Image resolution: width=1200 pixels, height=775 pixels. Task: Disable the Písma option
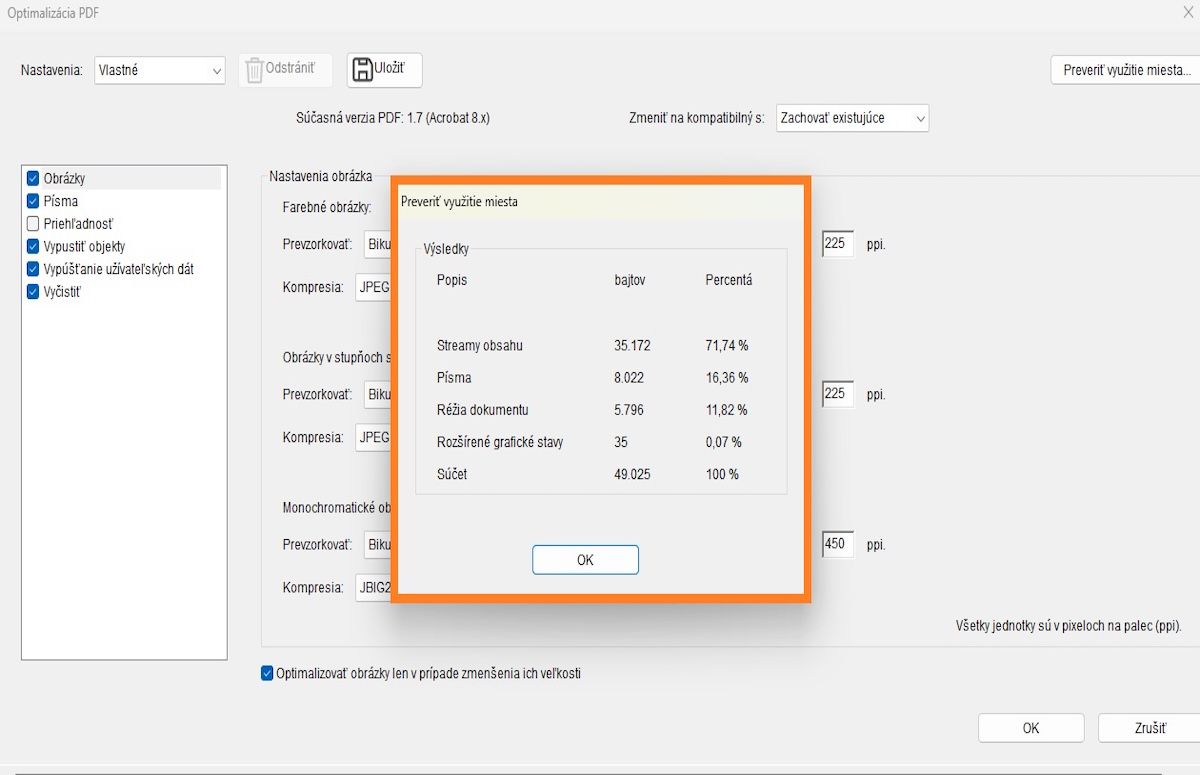click(x=35, y=200)
